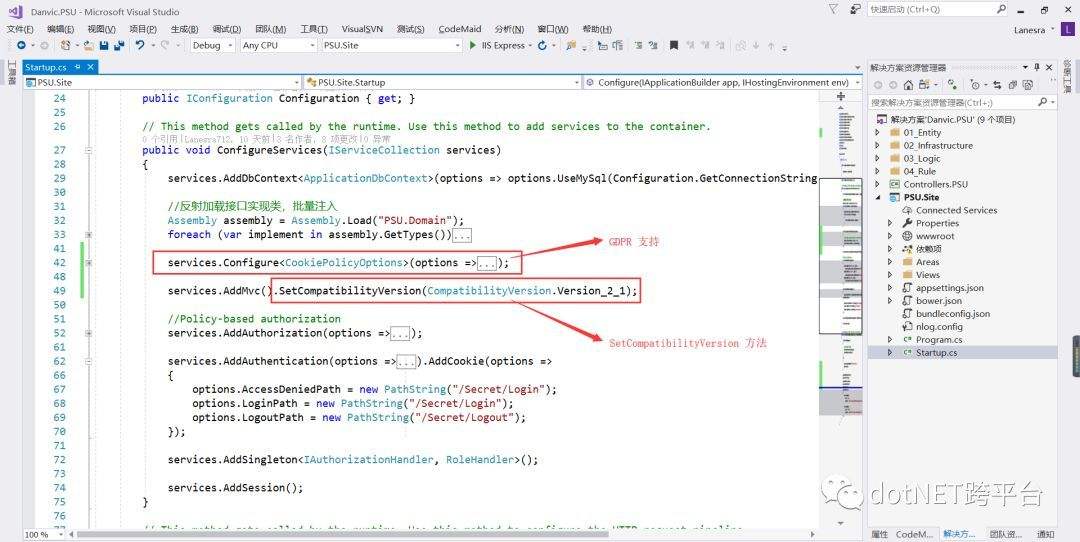Open the VisualSVN menu
This screenshot has width=1080, height=542.
(x=362, y=29)
